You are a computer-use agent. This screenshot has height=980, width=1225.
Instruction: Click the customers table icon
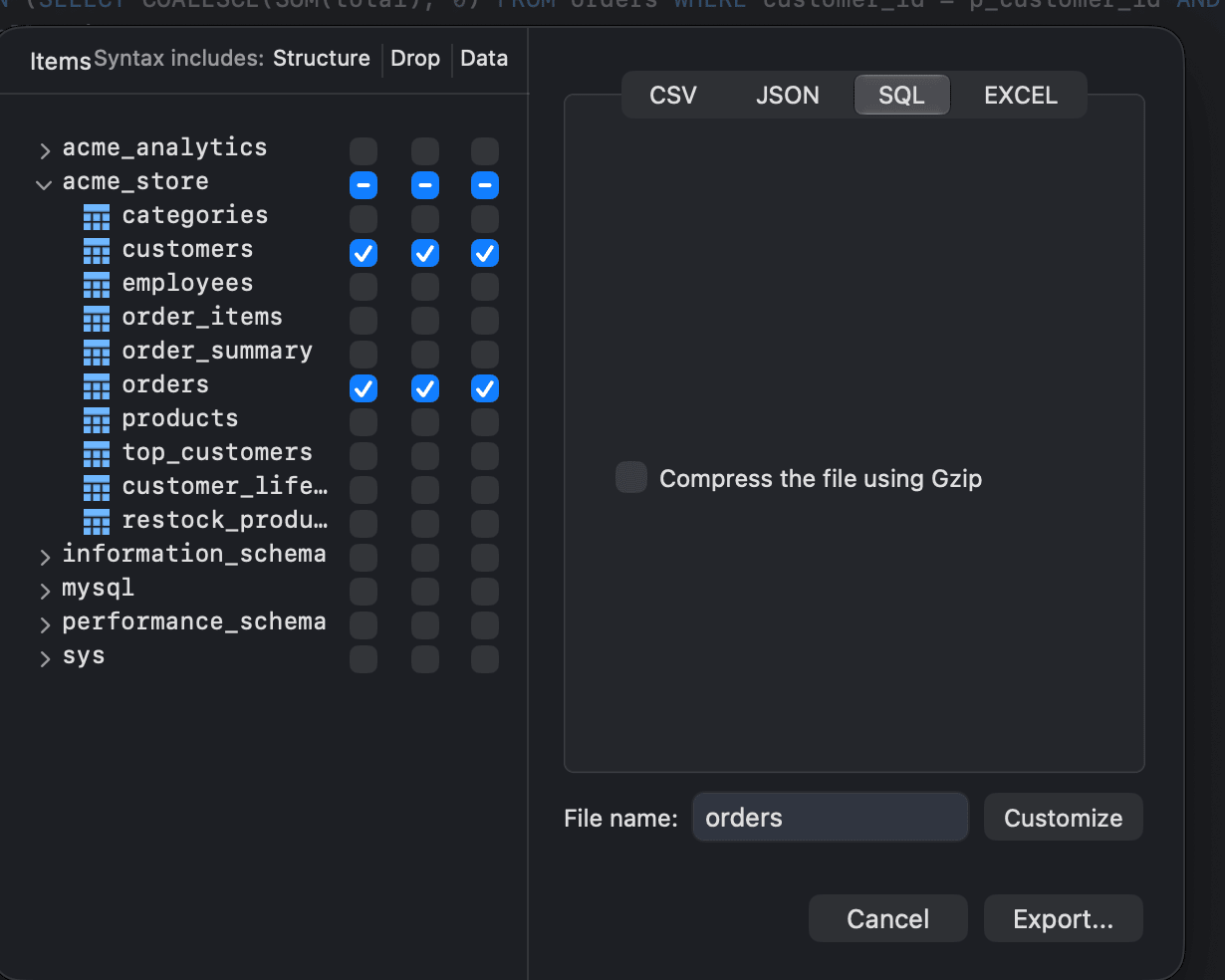97,251
